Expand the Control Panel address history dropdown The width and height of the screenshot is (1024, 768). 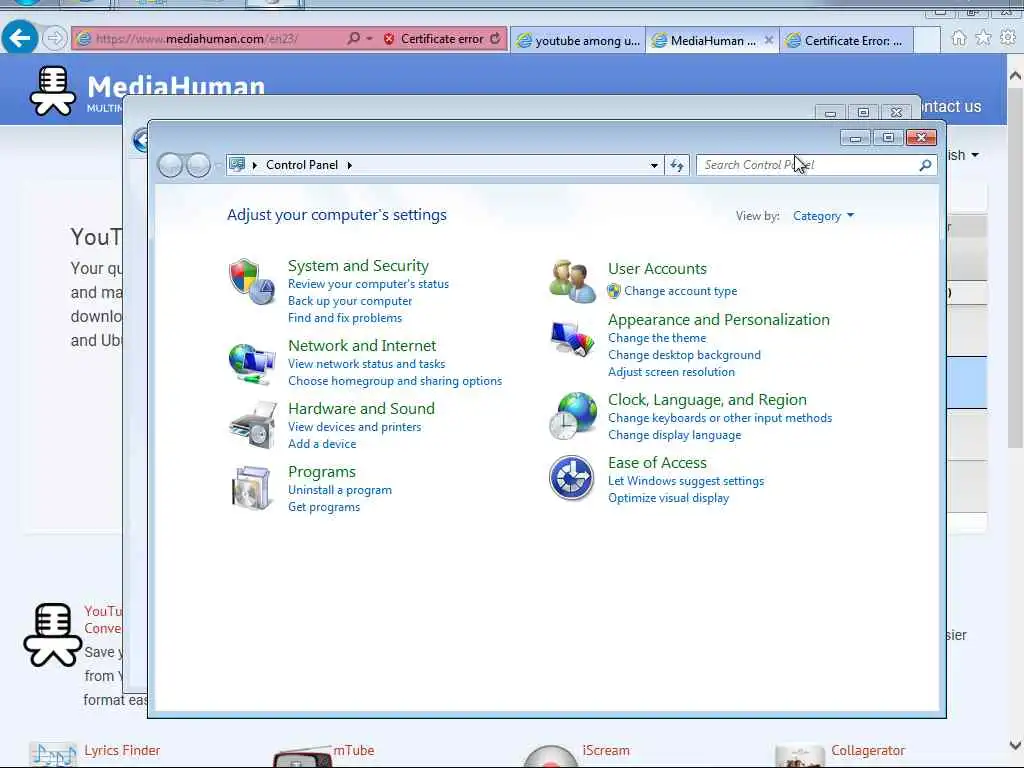click(654, 165)
